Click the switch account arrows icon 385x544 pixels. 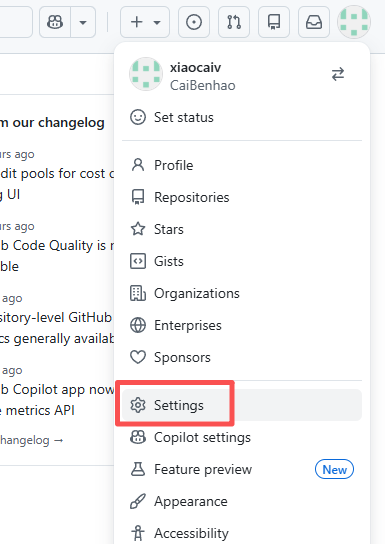click(338, 74)
